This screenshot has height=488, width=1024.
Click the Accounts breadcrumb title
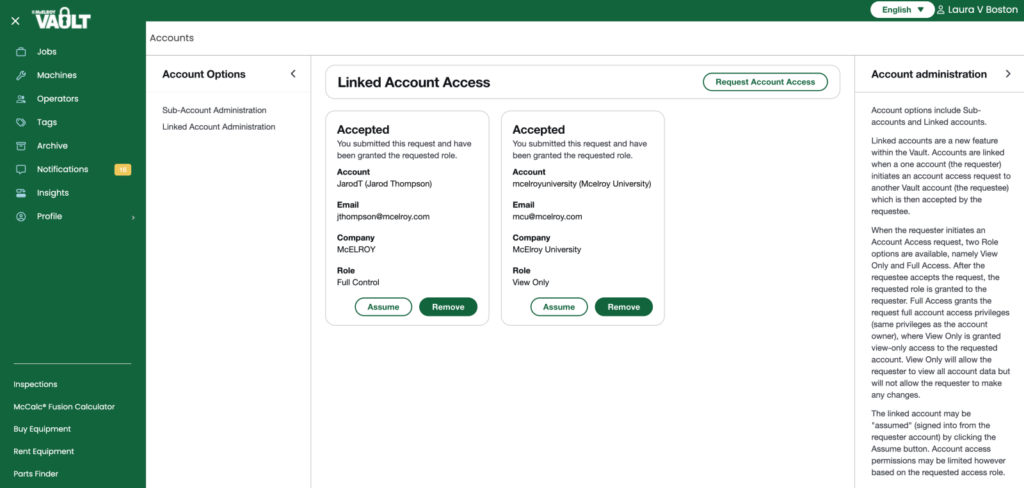(172, 38)
